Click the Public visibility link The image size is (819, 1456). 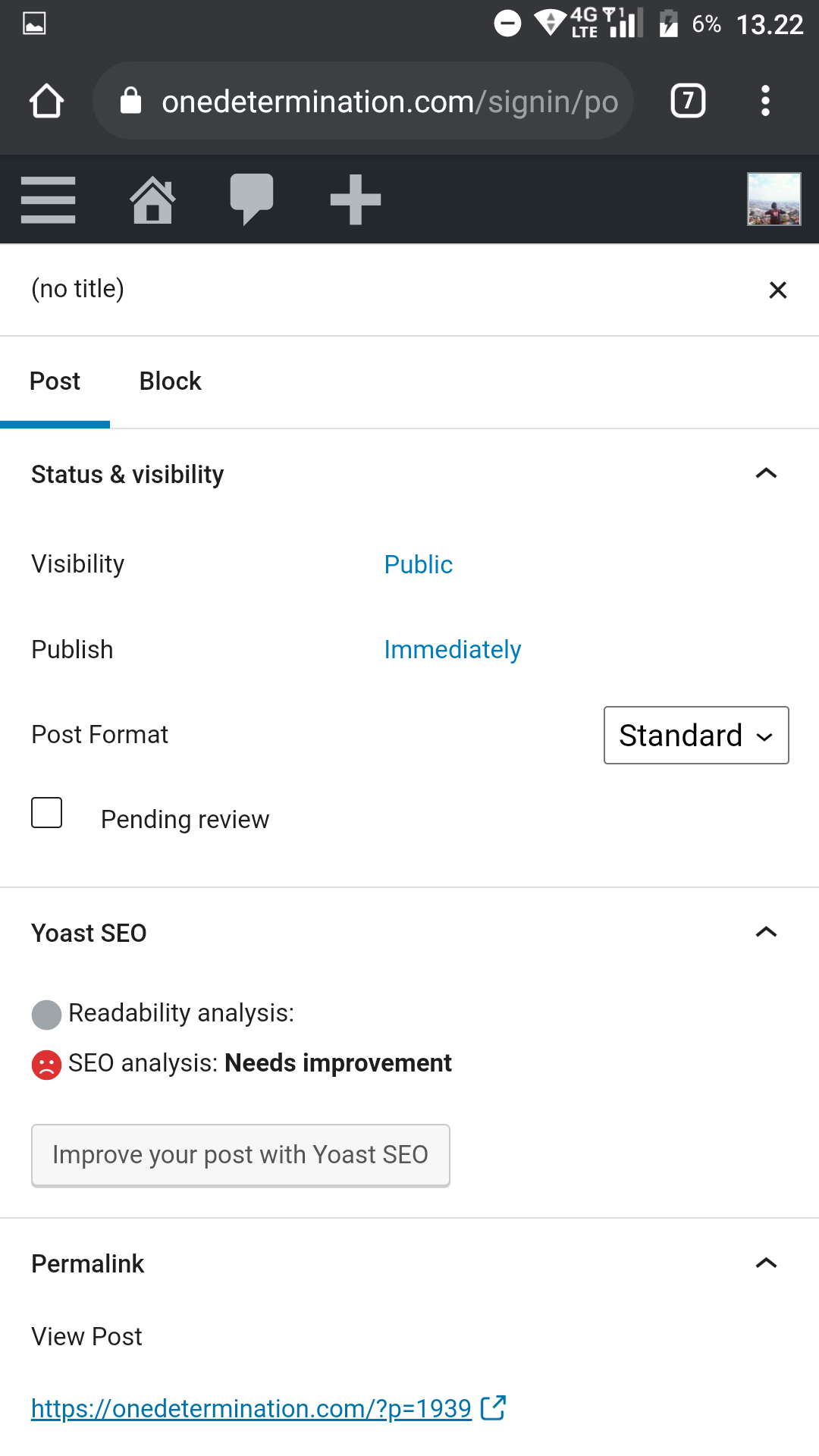[418, 565]
